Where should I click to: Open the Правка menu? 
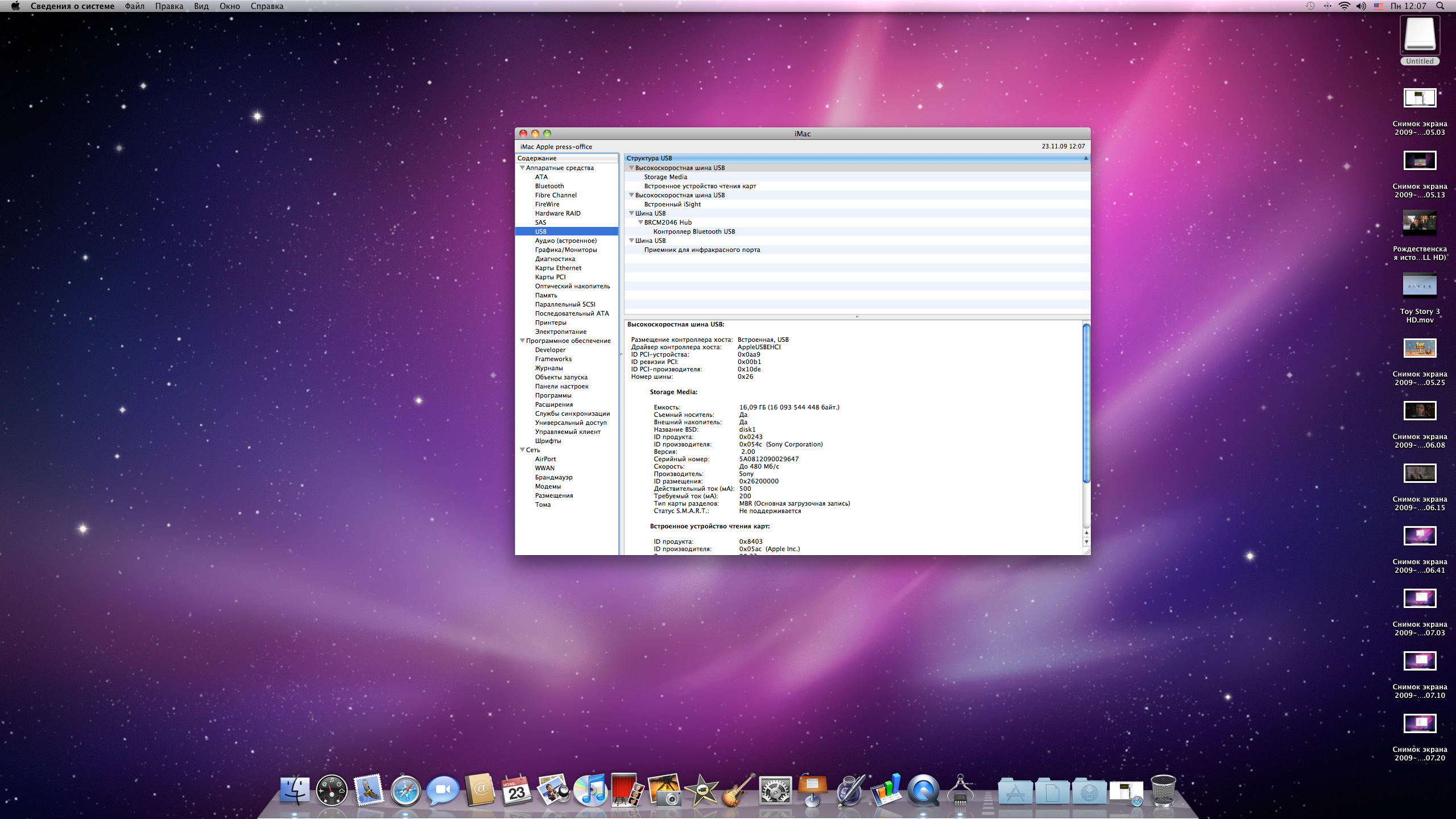click(169, 6)
